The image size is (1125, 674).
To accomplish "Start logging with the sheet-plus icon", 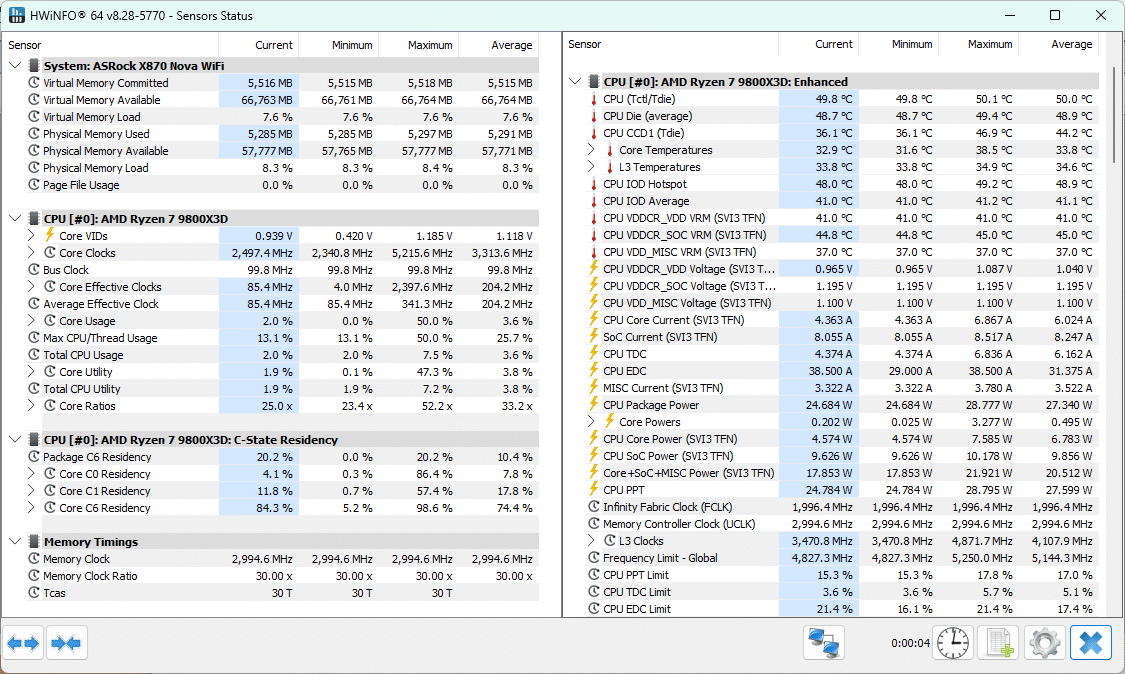I will click(999, 642).
